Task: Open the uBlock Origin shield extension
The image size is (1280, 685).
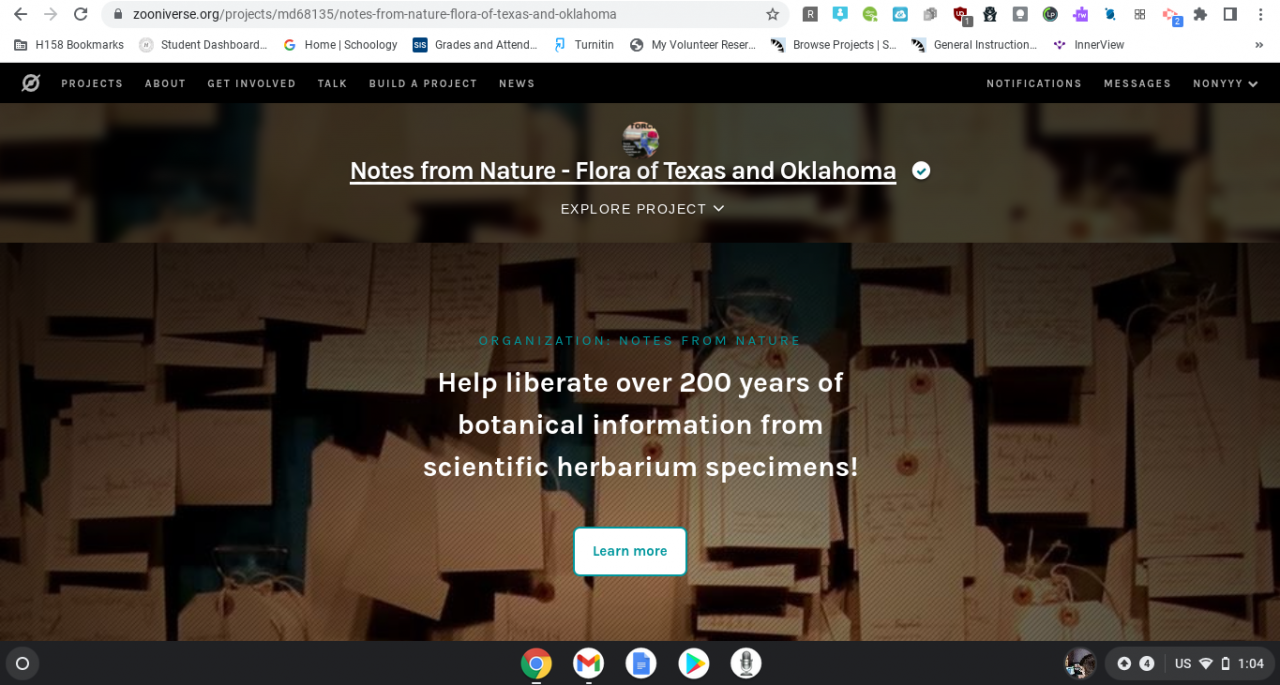Action: (961, 15)
